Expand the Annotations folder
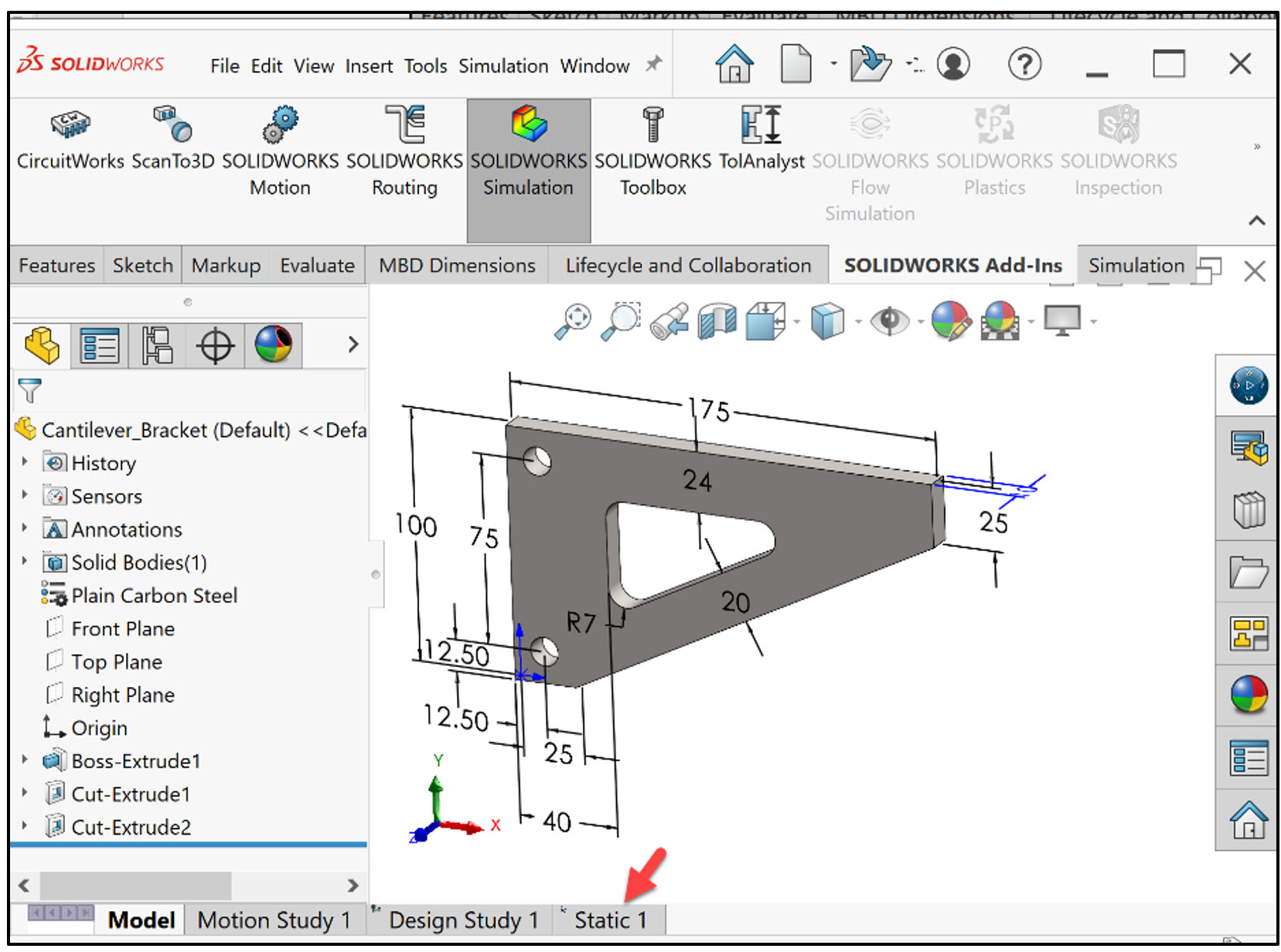Viewport: 1281px width, 952px height. click(22, 529)
